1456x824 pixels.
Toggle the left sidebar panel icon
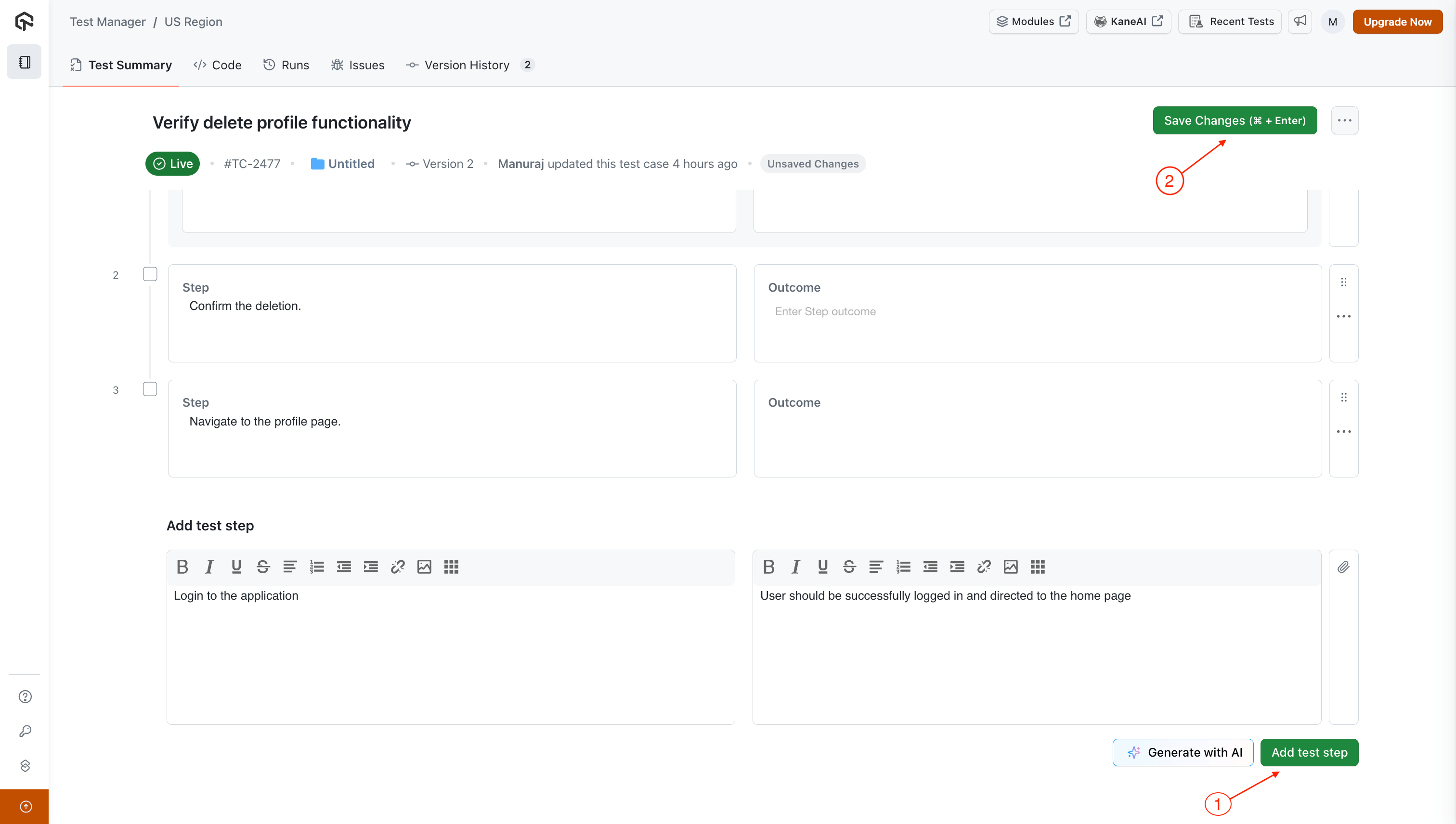click(25, 62)
